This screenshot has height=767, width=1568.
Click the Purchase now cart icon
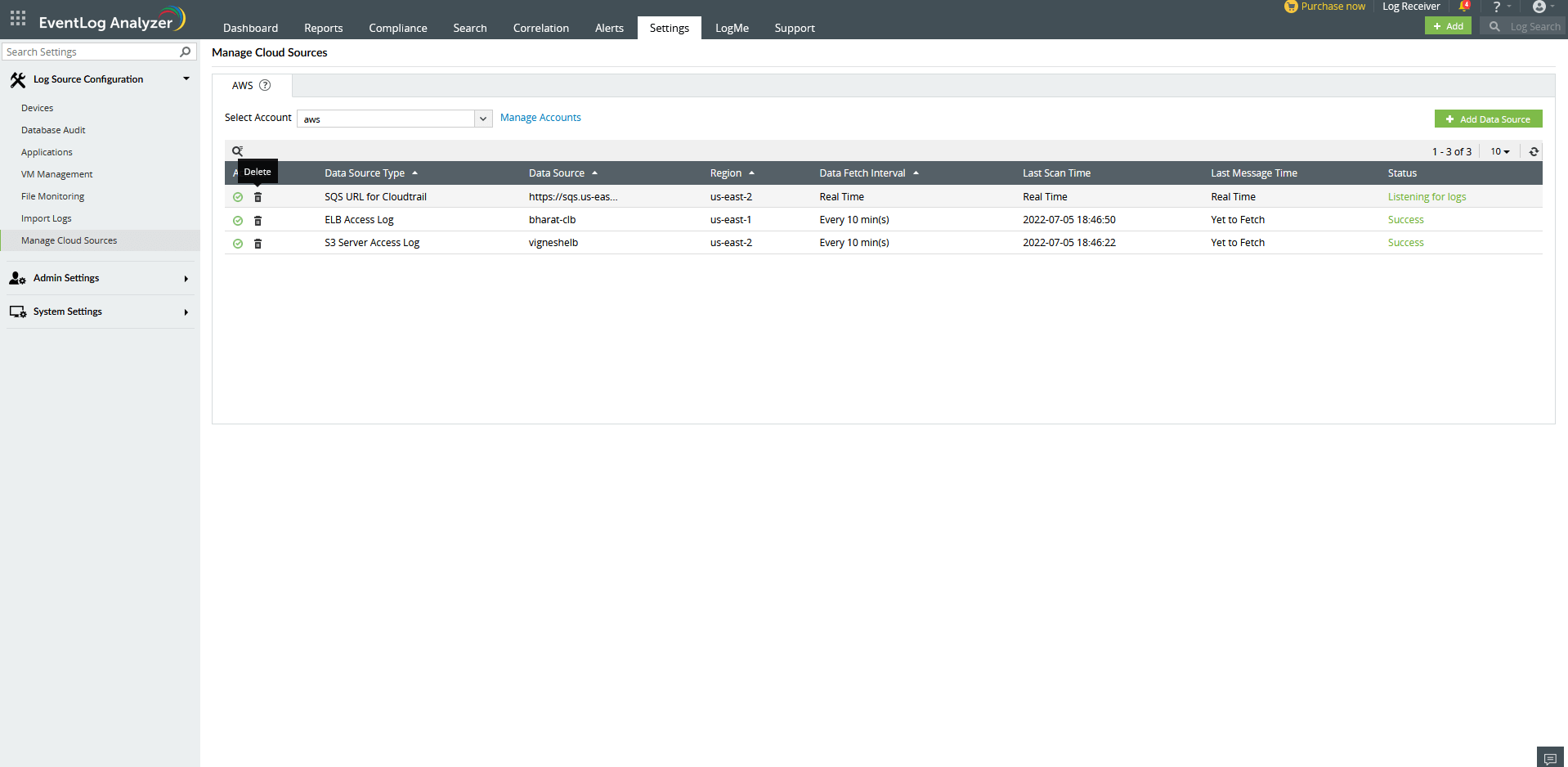(x=1291, y=7)
